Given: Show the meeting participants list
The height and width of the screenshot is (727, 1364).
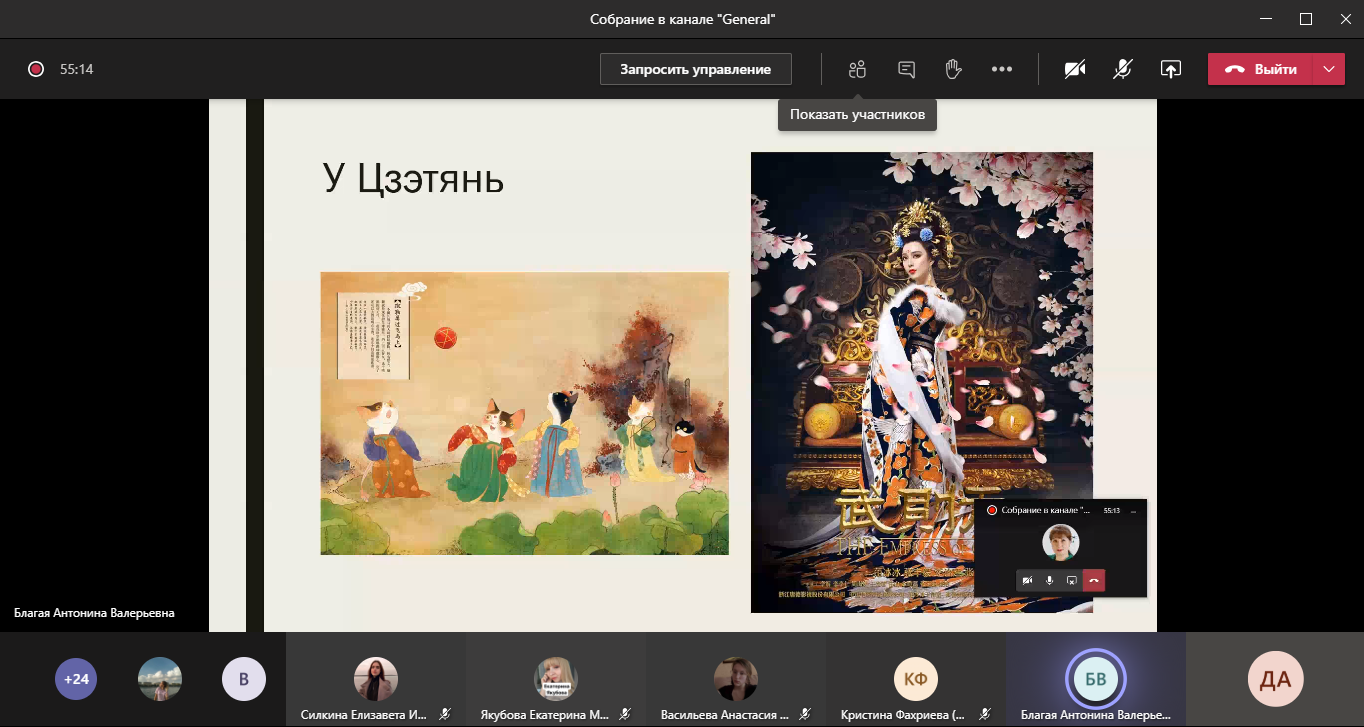Looking at the screenshot, I should (856, 69).
